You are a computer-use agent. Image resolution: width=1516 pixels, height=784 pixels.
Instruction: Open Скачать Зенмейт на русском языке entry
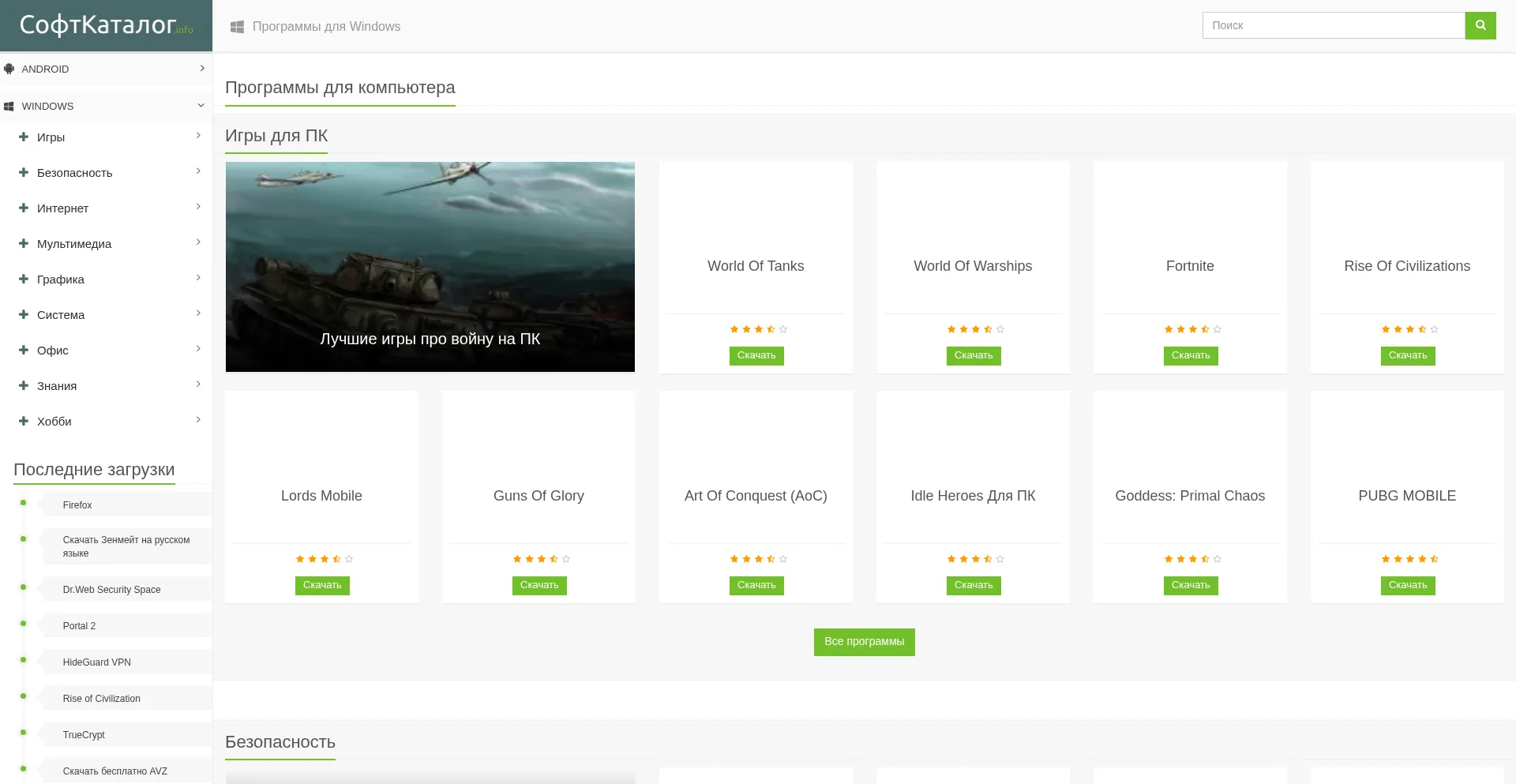(x=126, y=546)
